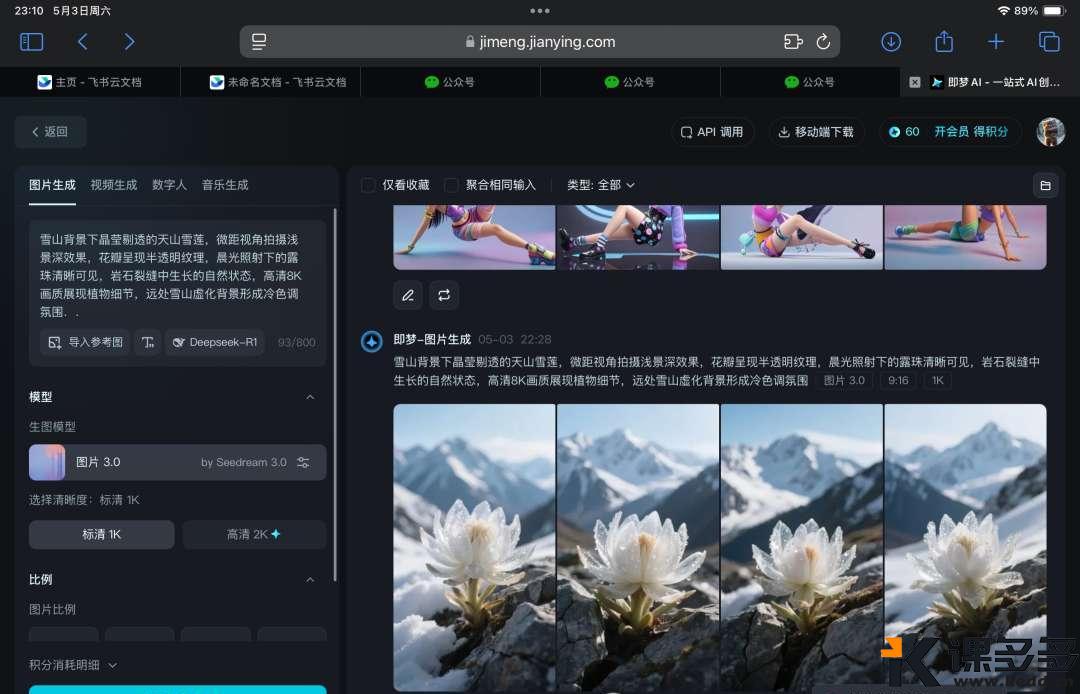Open the 未命名文档 - 飞书云文档 browser tab
The height and width of the screenshot is (694, 1080).
[x=270, y=82]
